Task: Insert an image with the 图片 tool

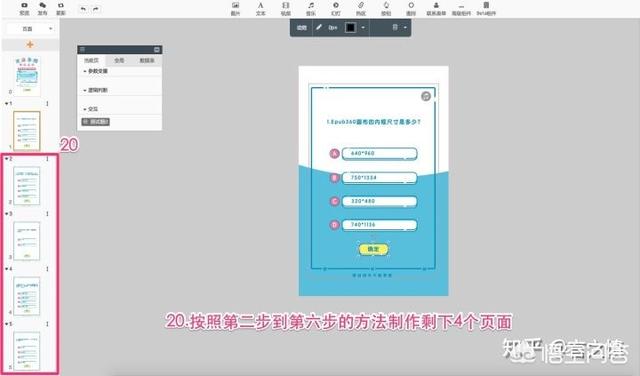Action: (x=236, y=9)
